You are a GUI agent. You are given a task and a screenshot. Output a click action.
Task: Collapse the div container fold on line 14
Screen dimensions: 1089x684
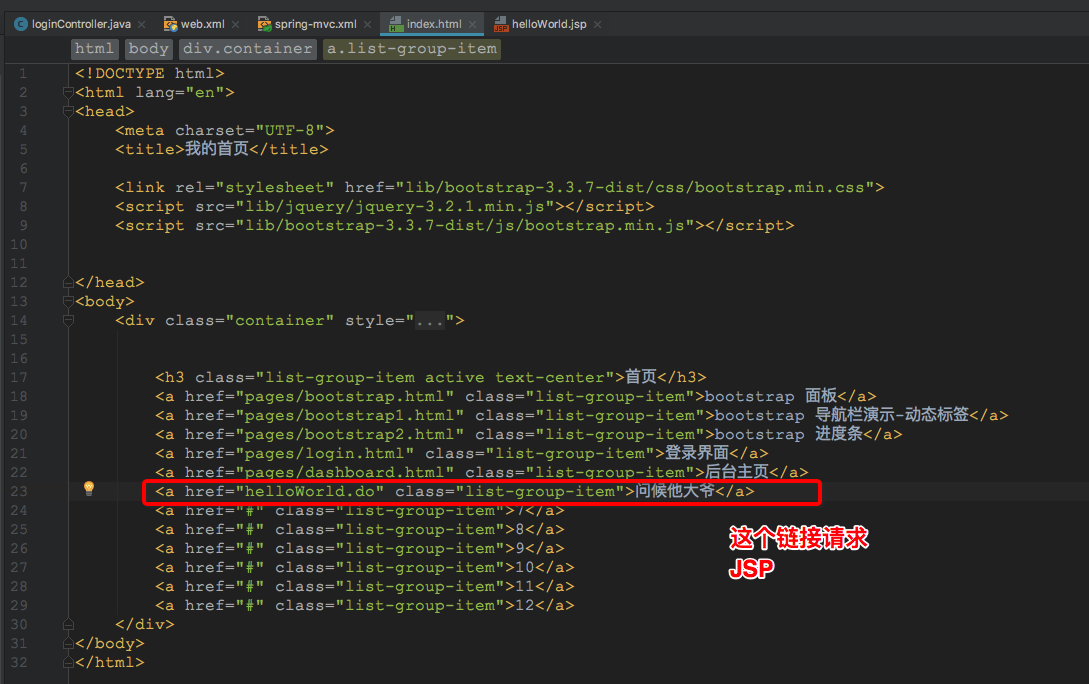(68, 320)
